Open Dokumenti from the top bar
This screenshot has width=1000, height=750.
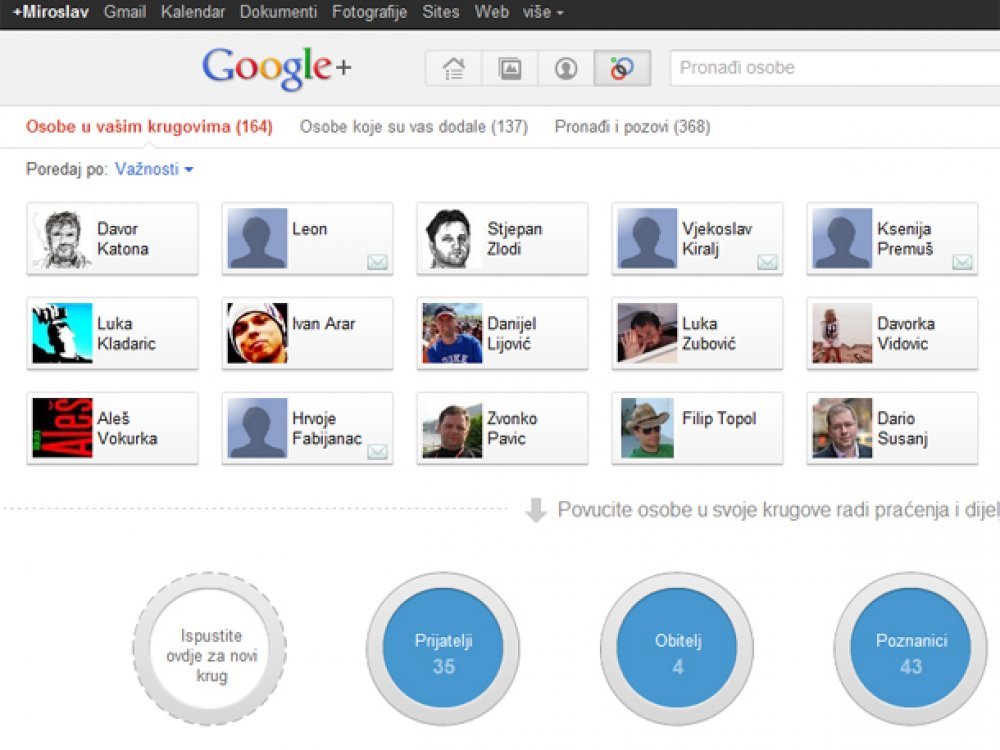pyautogui.click(x=278, y=12)
